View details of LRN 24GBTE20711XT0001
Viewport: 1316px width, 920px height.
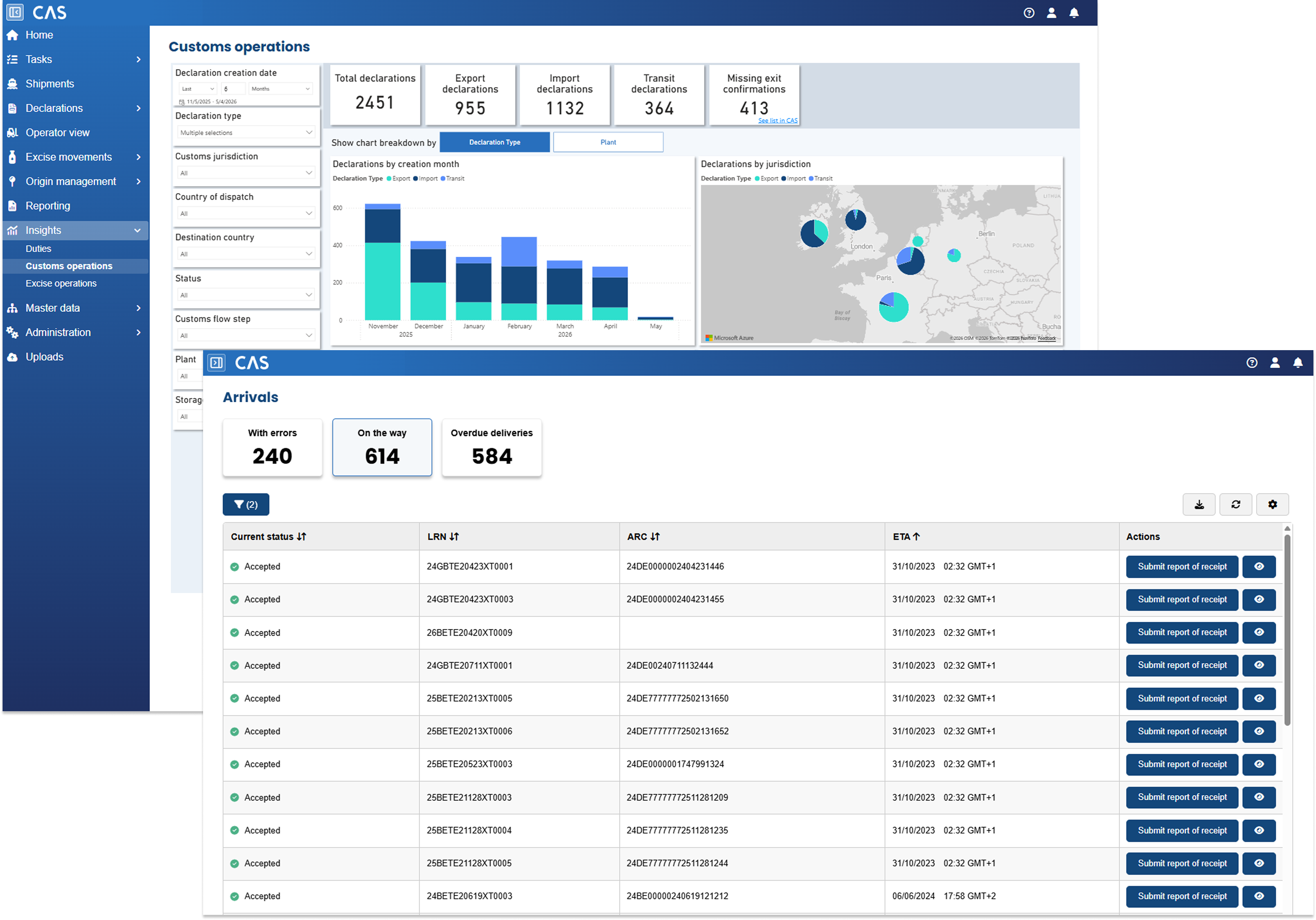click(x=1259, y=666)
